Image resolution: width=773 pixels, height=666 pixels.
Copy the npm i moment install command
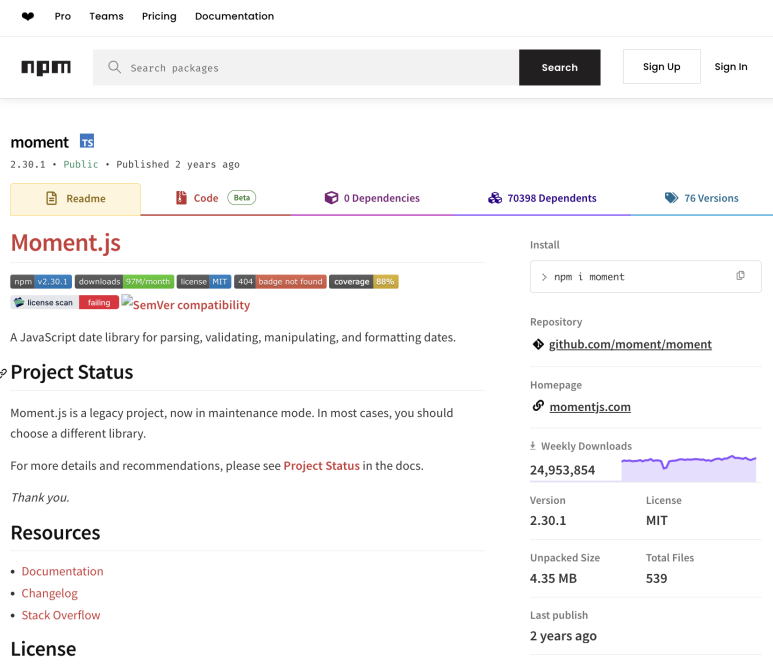740,276
